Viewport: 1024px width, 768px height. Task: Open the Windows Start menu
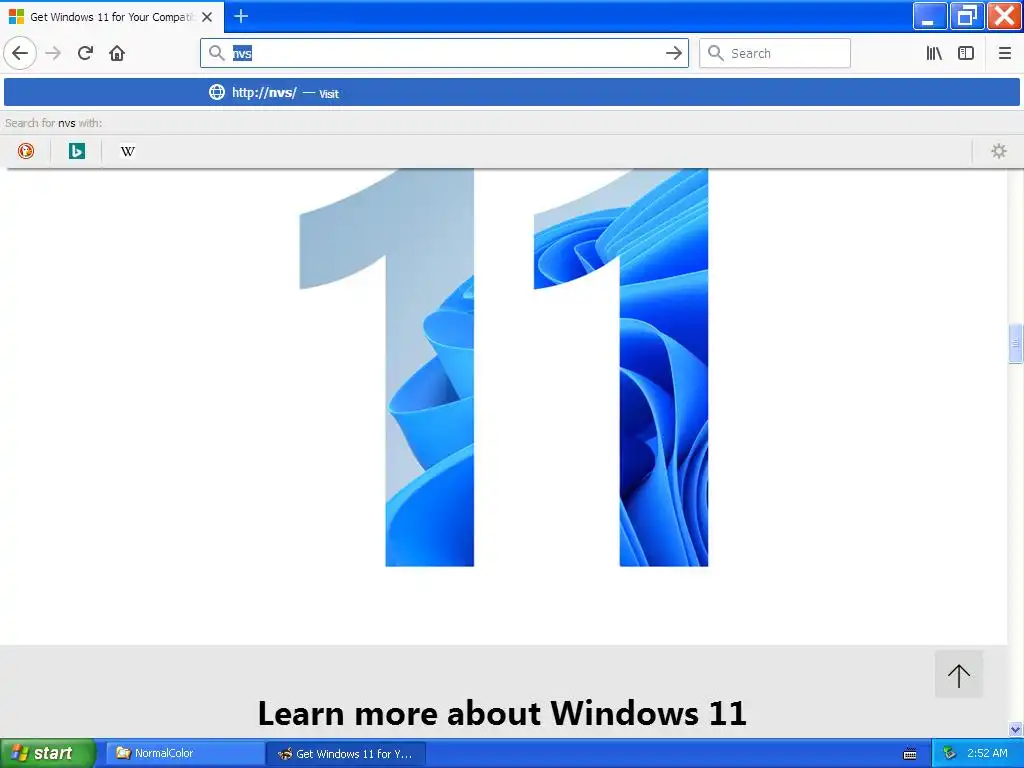[47, 753]
